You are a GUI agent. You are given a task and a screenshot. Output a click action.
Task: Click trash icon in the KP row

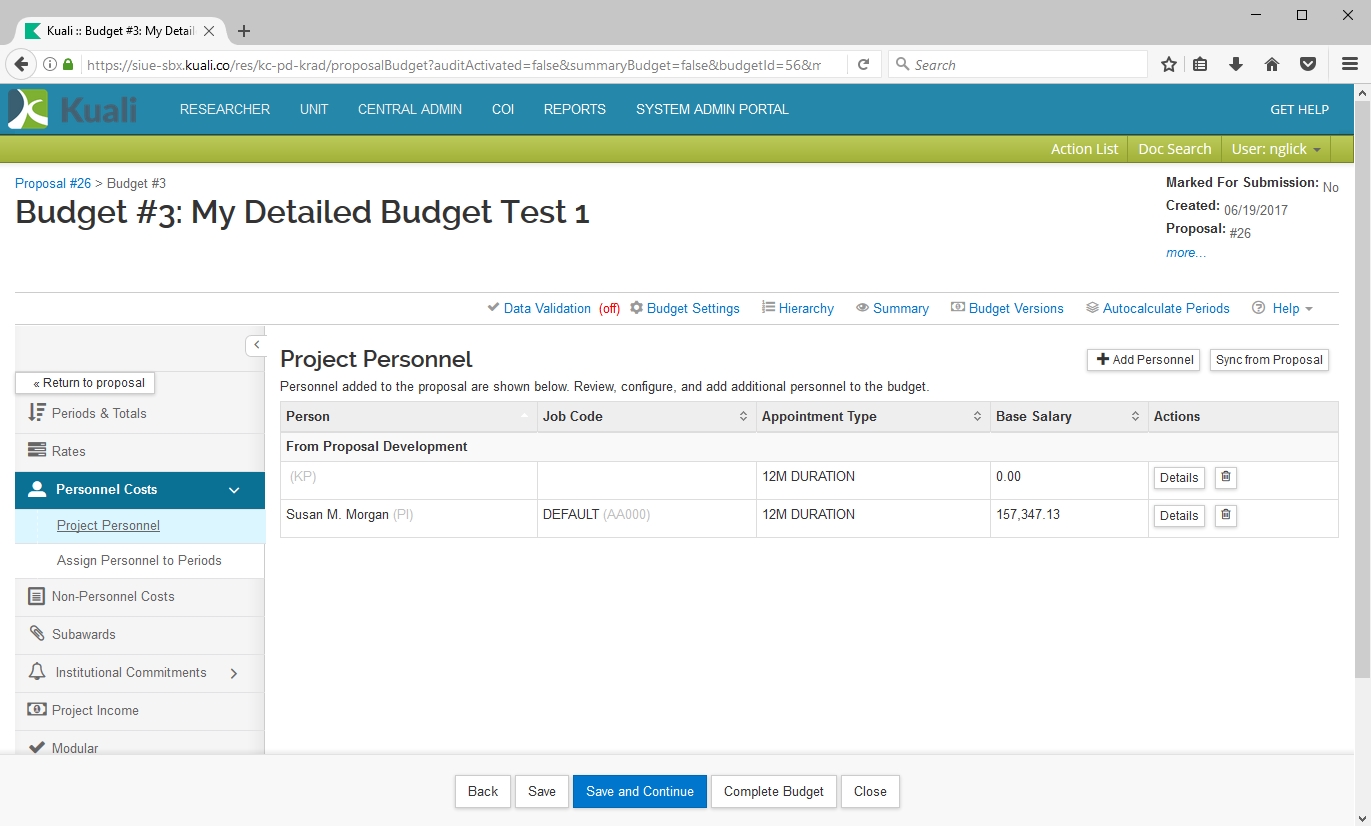(1226, 477)
